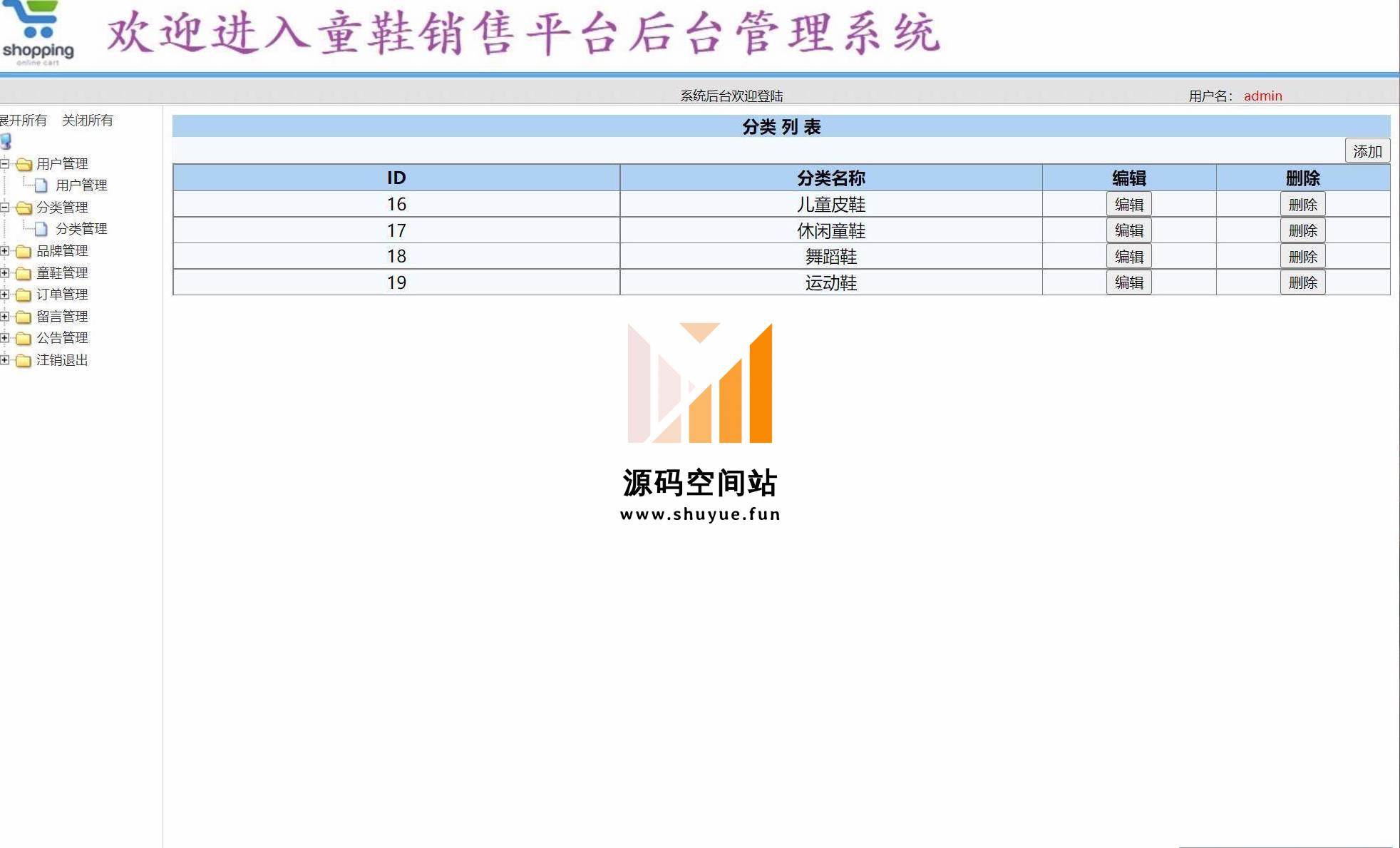Expand the 留言管理 tree node
Viewport: 1400px width, 848px height.
pos(4,317)
